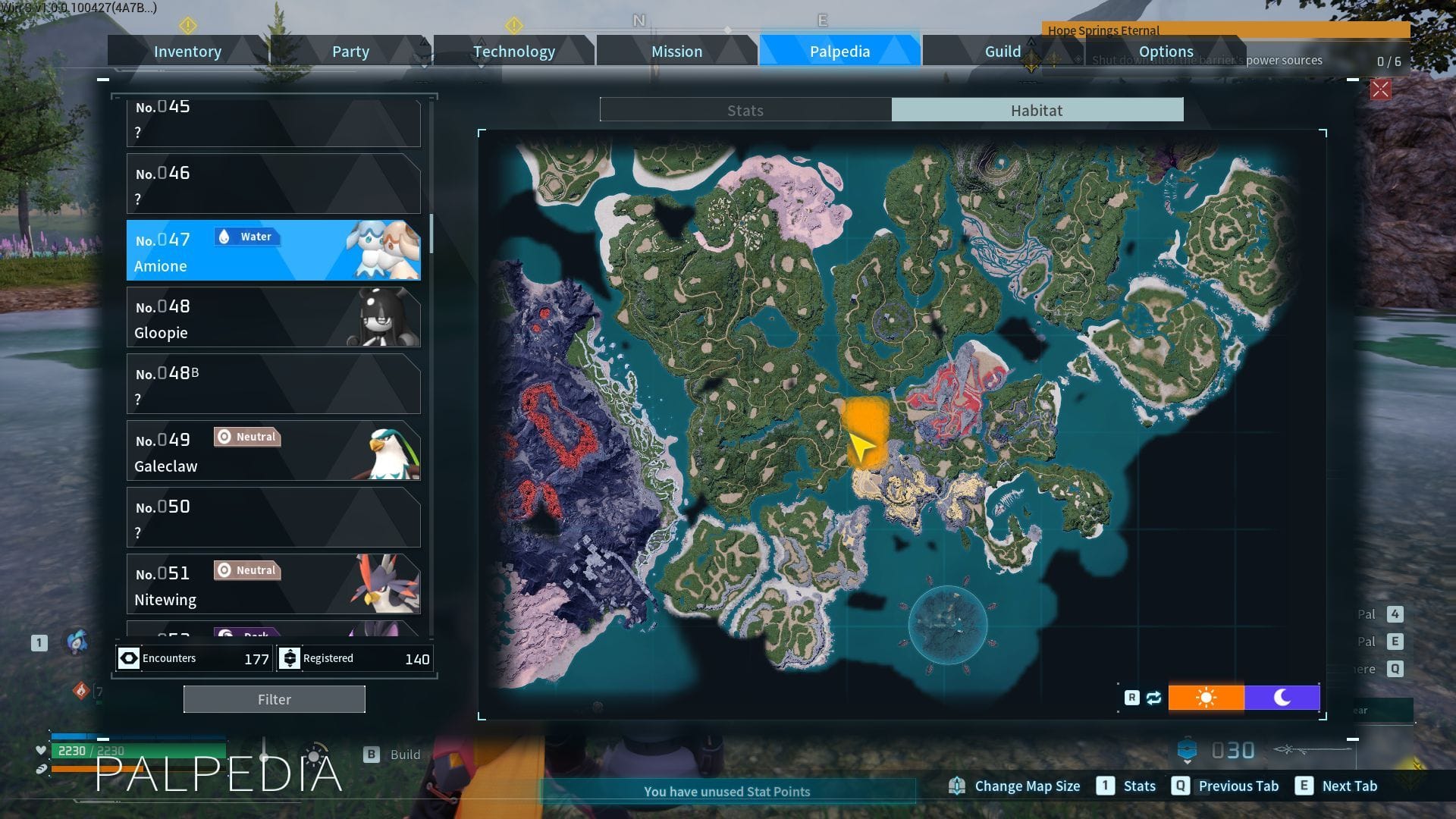Open the Party tab
Viewport: 1456px width, 819px height.
pos(350,51)
